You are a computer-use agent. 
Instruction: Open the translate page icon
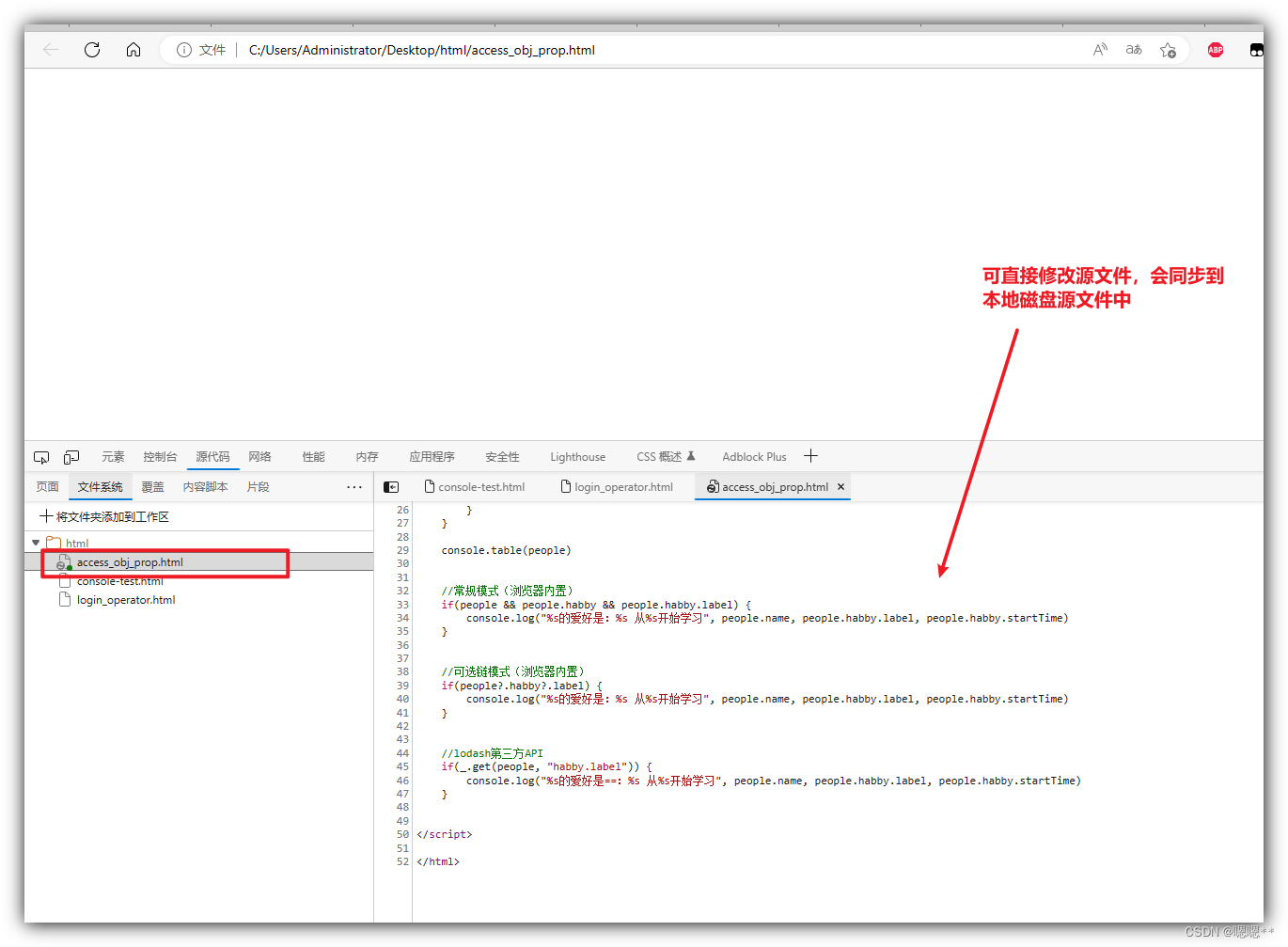click(x=1134, y=50)
